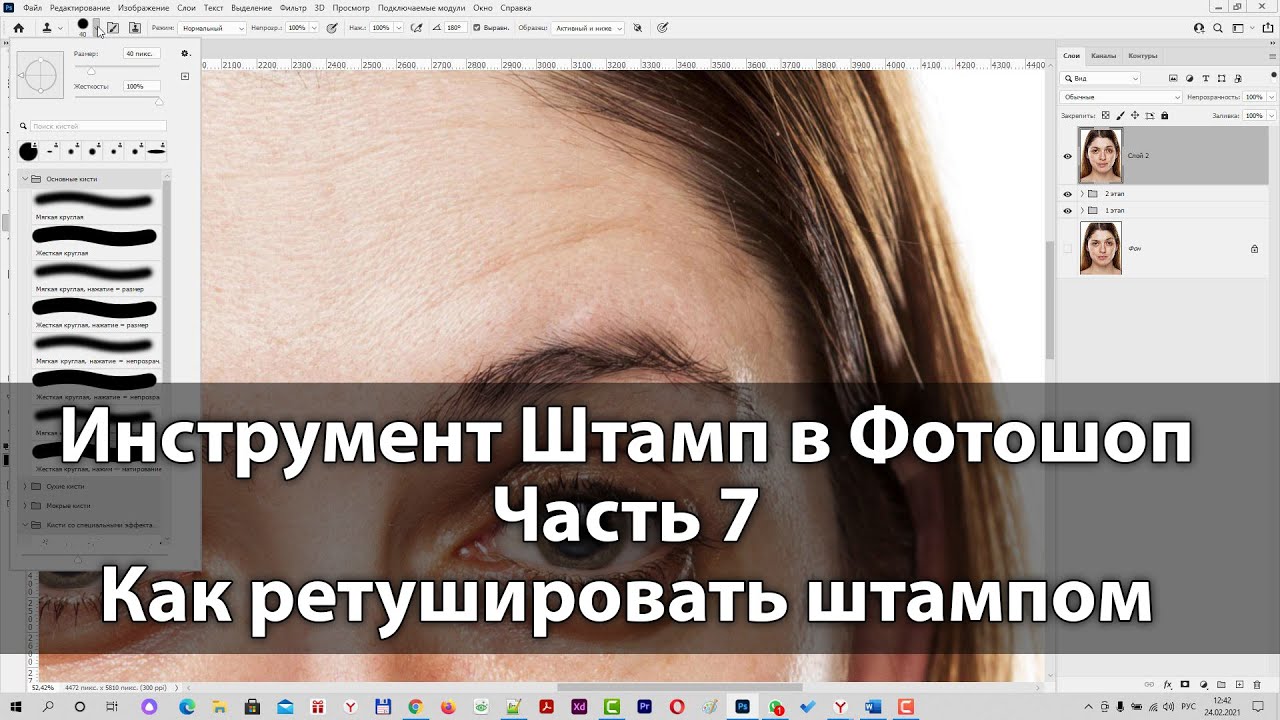Viewport: 1280px width, 720px height.
Task: Click the Home icon in options bar
Action: coord(18,28)
